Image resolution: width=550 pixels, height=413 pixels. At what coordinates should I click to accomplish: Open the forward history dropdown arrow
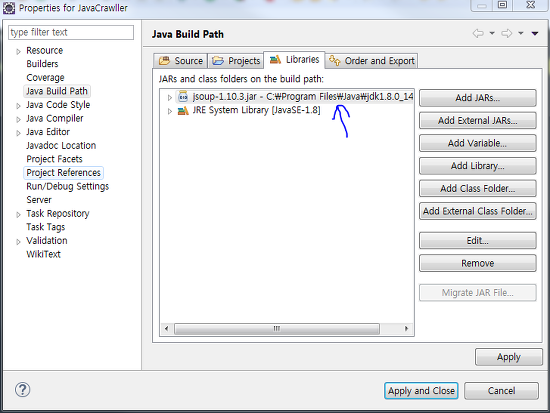click(x=521, y=33)
